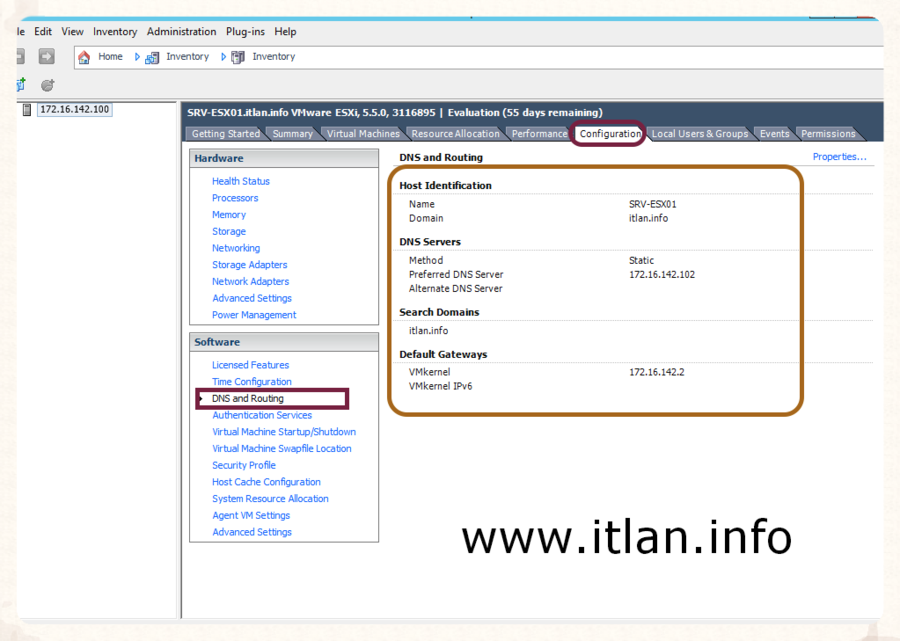Open the Plug-ins menu
The height and width of the screenshot is (641, 900).
[x=246, y=32]
